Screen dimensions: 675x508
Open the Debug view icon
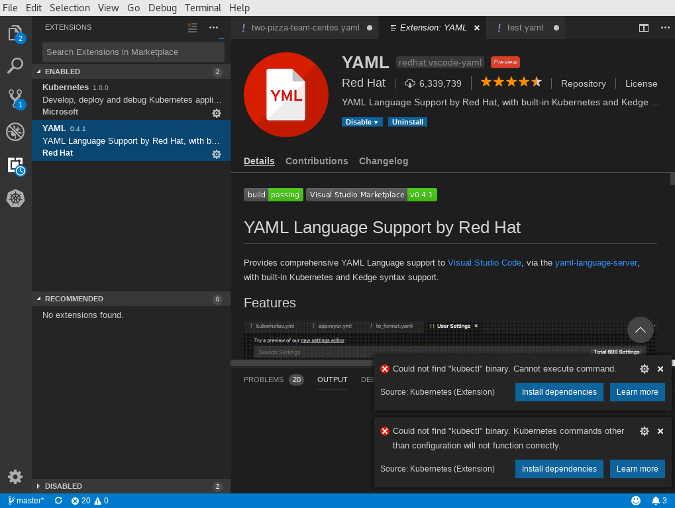(15, 131)
